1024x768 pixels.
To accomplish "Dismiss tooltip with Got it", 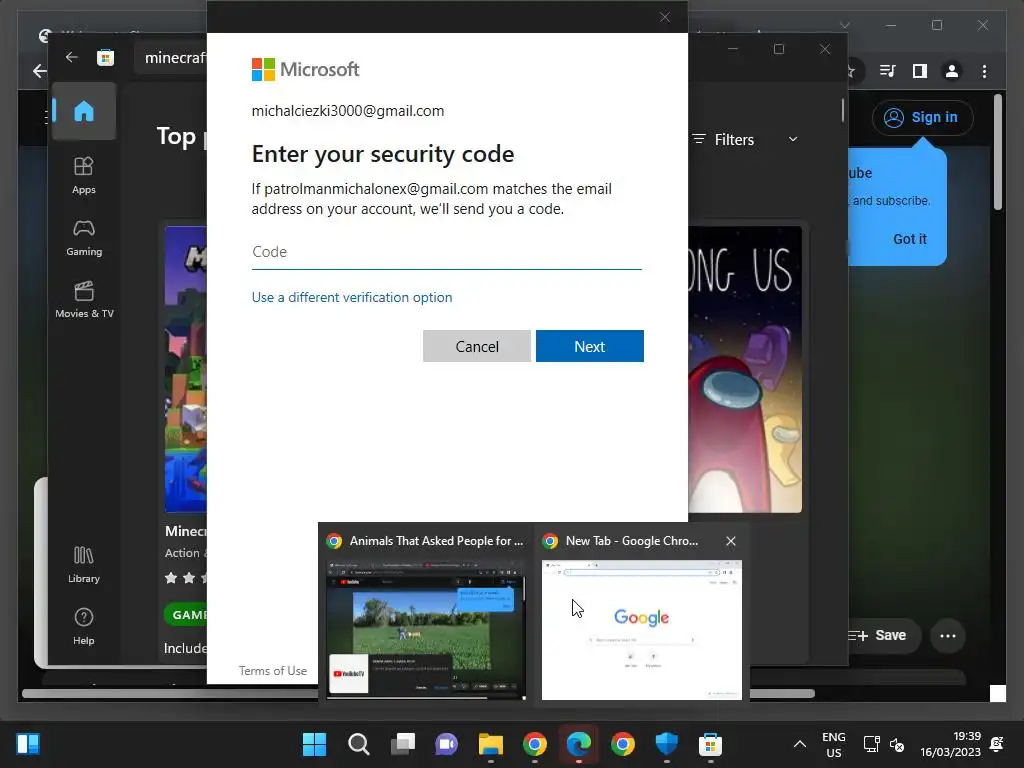I will click(x=910, y=239).
